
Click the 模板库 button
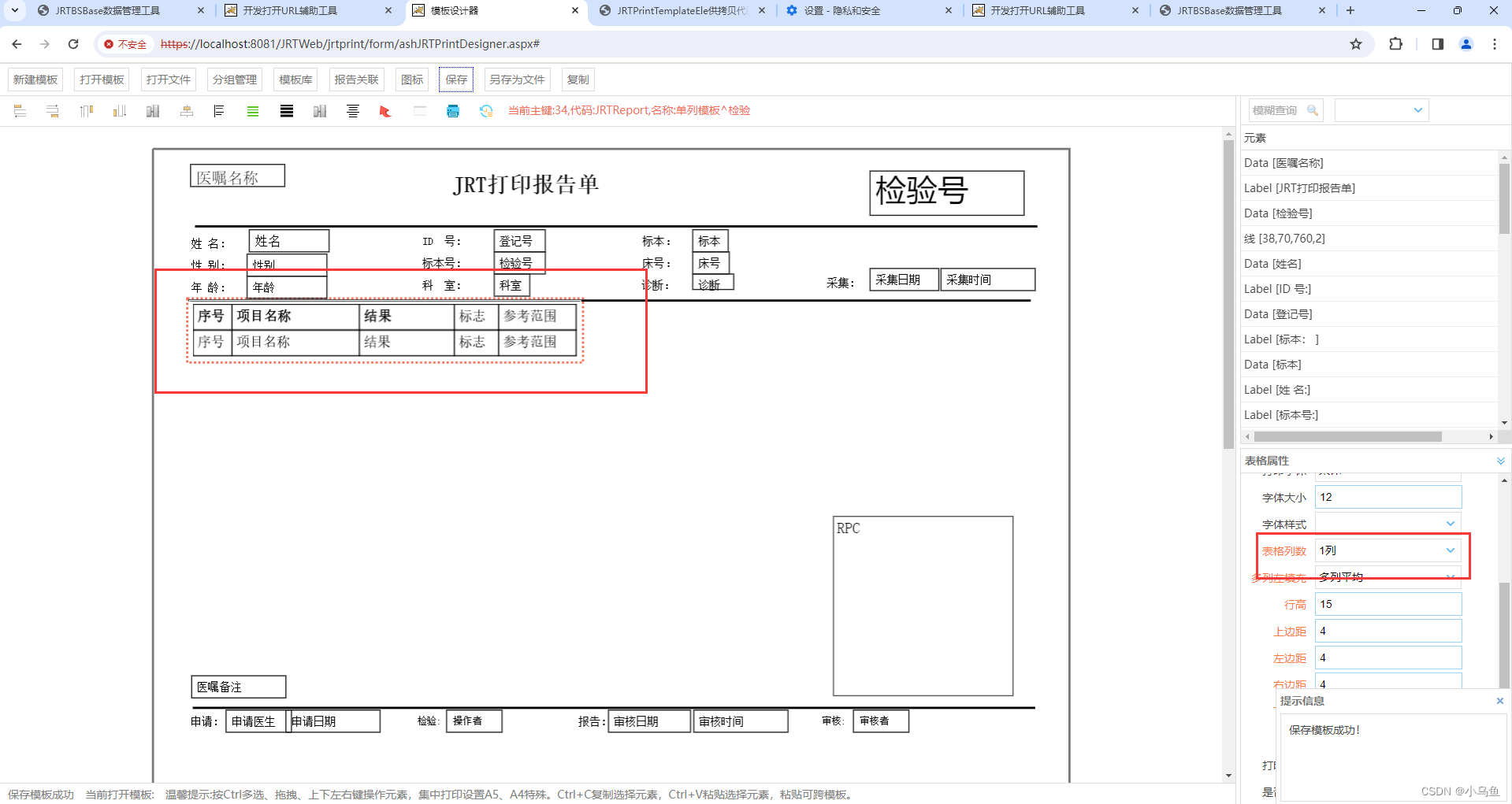click(x=295, y=80)
